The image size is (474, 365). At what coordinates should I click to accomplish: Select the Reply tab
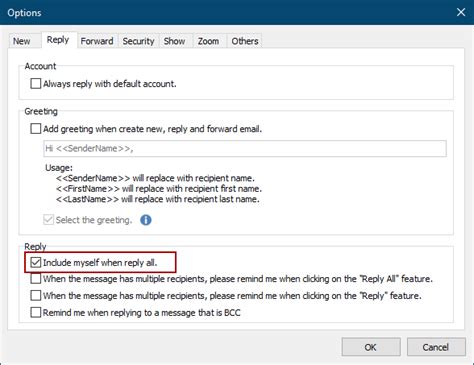pos(58,40)
